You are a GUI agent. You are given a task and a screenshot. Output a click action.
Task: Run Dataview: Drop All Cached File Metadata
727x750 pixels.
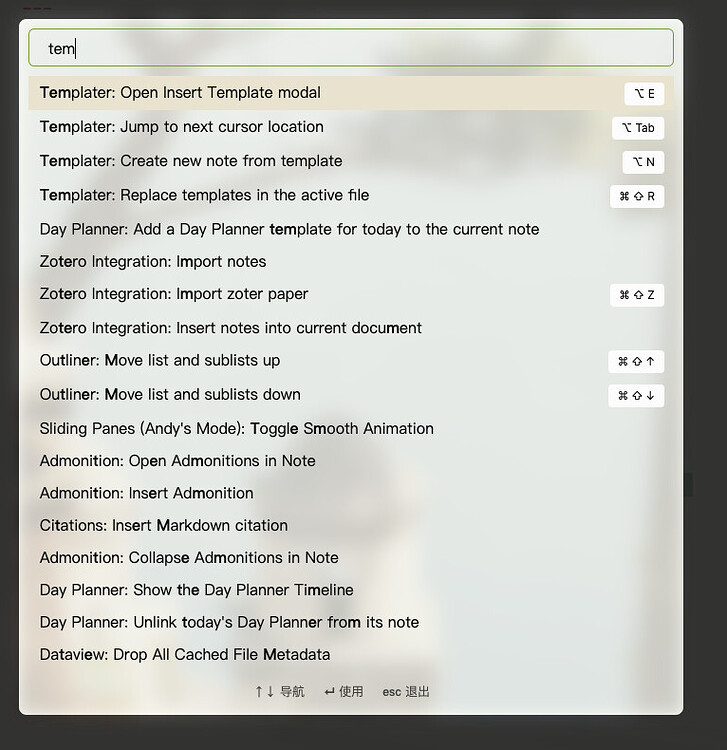coord(185,654)
